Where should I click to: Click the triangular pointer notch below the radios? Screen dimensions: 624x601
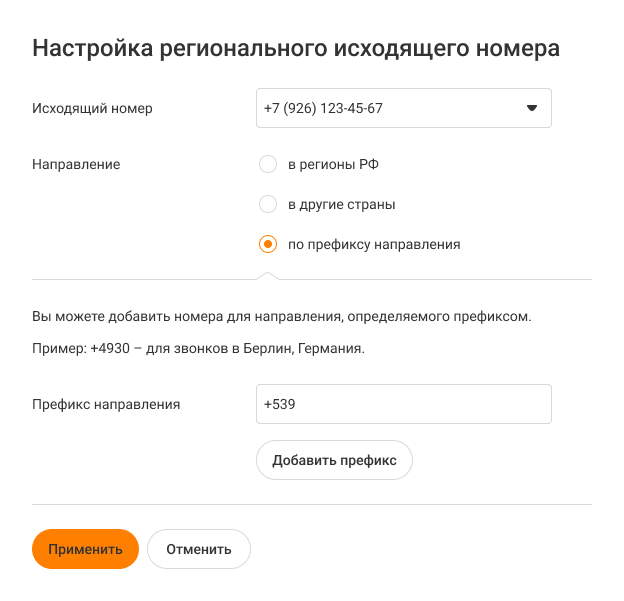coord(267,275)
